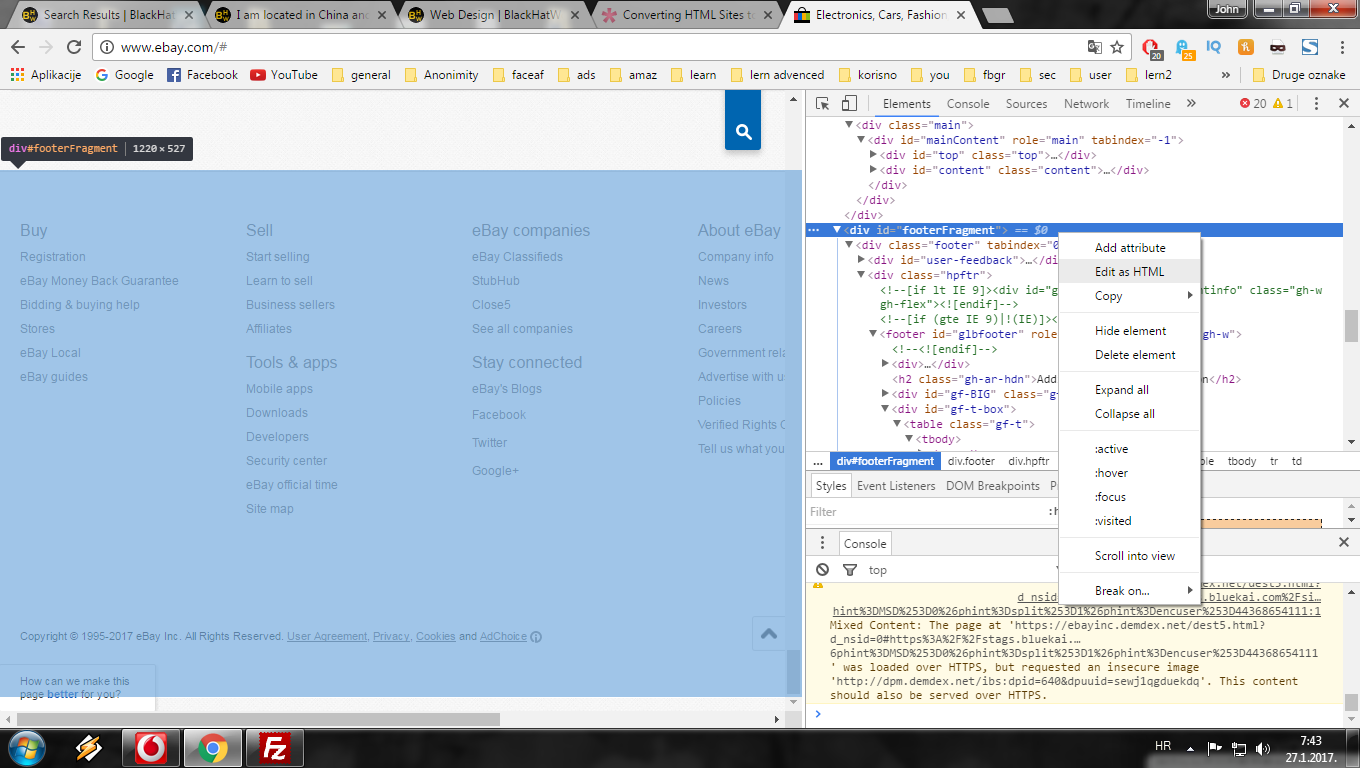The width and height of the screenshot is (1360, 768).
Task: Bookmark this page with the star icon
Action: (x=1117, y=47)
